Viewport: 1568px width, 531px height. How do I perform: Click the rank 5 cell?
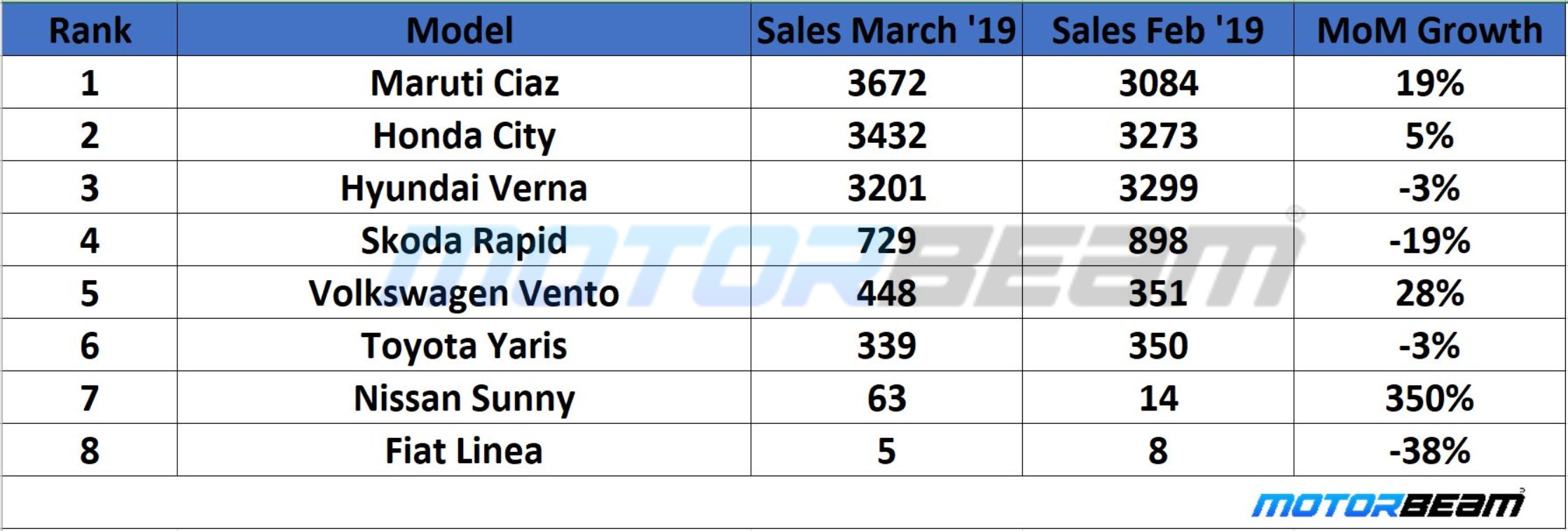tap(90, 294)
